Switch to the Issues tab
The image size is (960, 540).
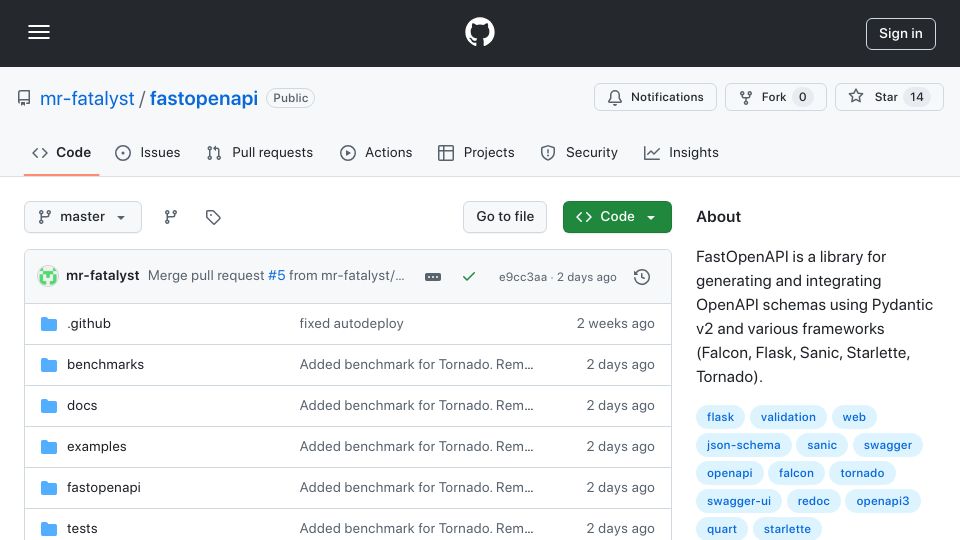(148, 152)
